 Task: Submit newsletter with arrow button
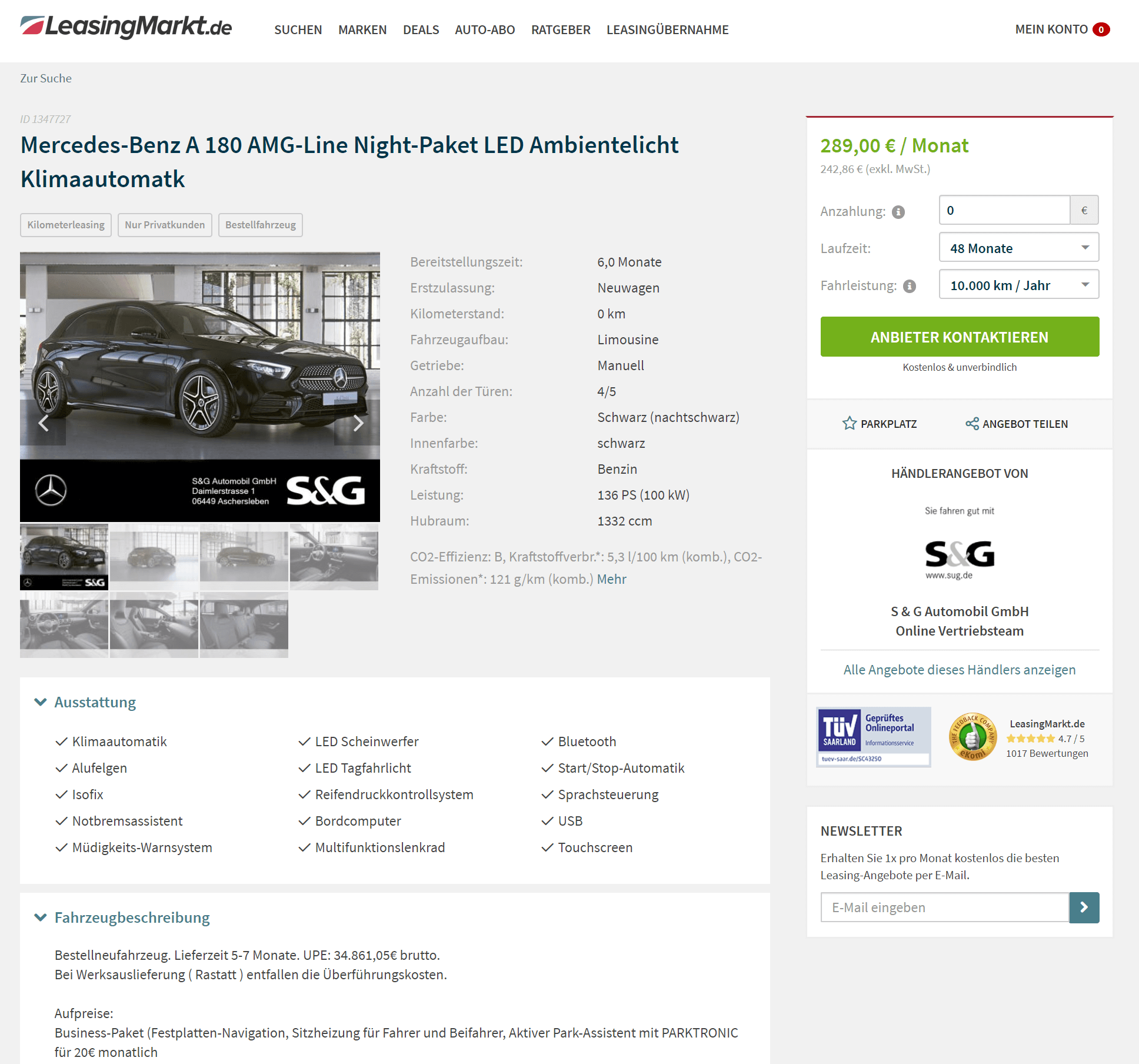coord(1084,907)
